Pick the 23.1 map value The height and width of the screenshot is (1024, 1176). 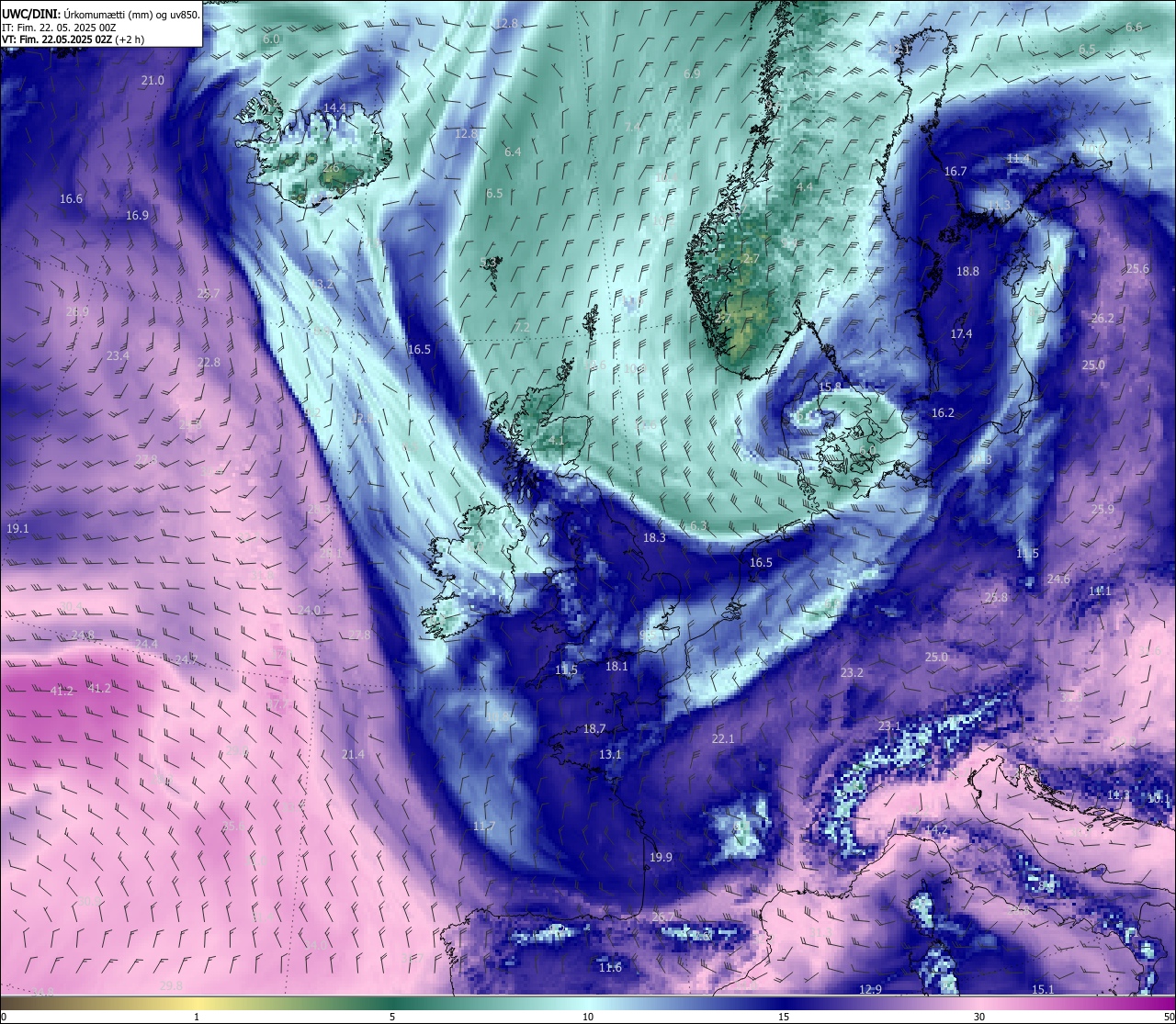[889, 726]
